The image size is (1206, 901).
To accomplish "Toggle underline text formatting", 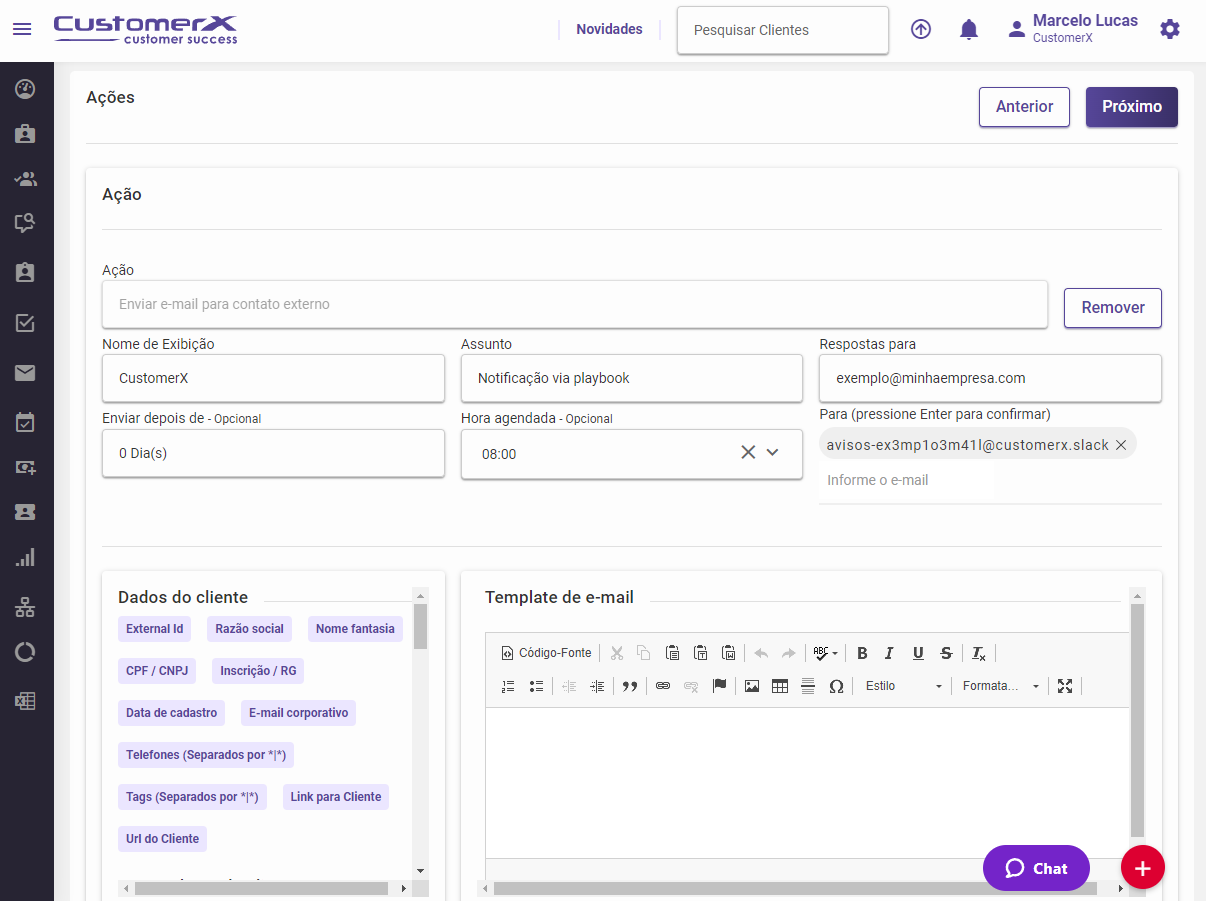I will pyautogui.click(x=917, y=653).
